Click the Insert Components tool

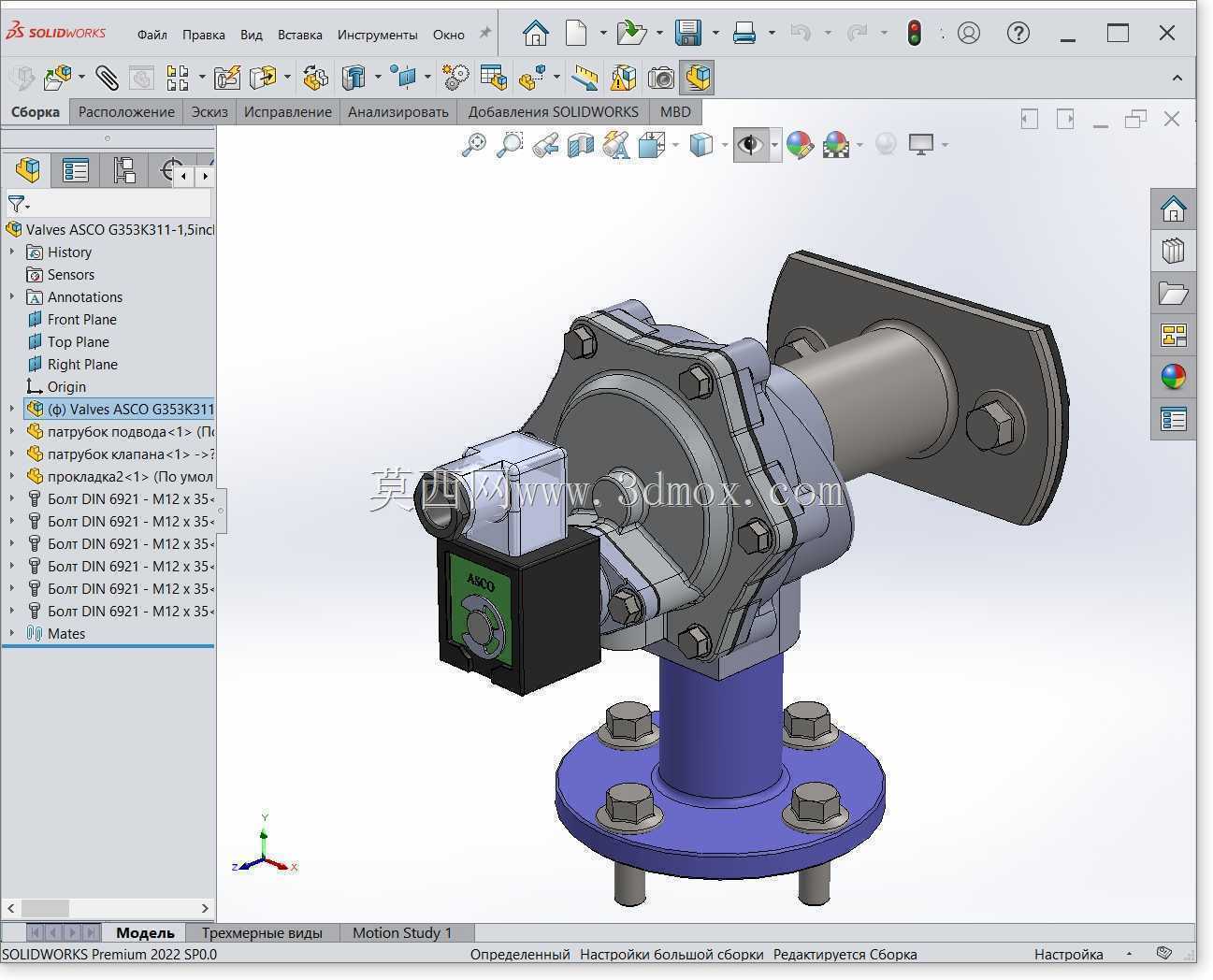58,78
